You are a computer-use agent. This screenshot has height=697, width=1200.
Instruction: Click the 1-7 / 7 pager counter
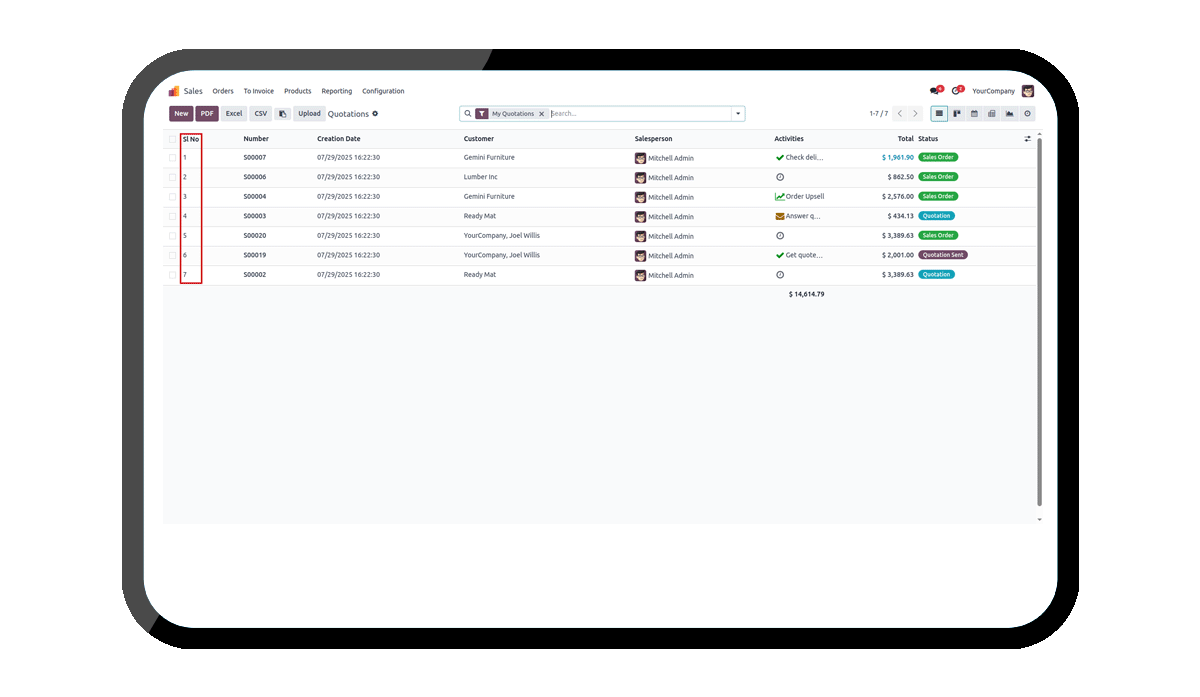pyautogui.click(x=879, y=114)
